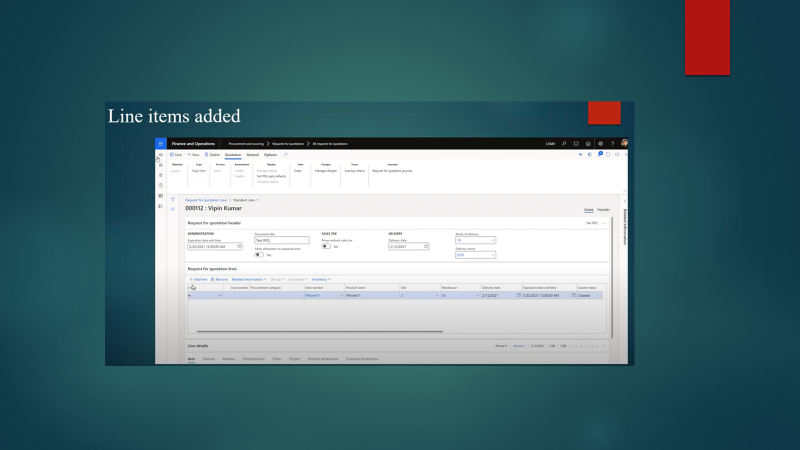
Task: Open the notifications bell in top bar
Action: tap(576, 144)
